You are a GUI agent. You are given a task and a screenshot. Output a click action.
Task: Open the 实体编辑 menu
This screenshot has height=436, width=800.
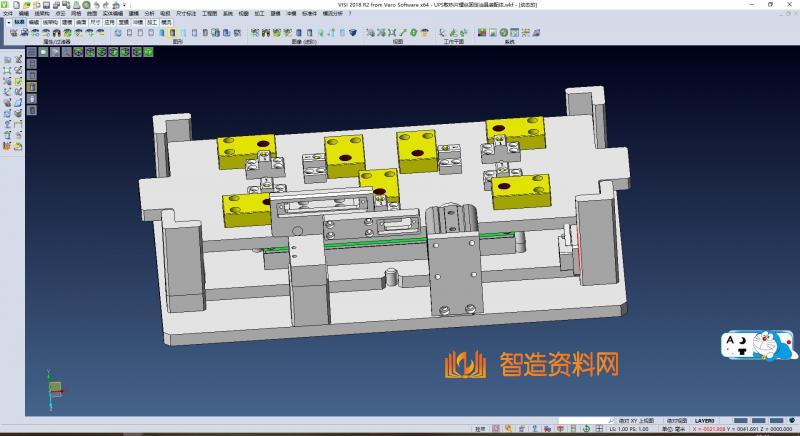[x=112, y=14]
